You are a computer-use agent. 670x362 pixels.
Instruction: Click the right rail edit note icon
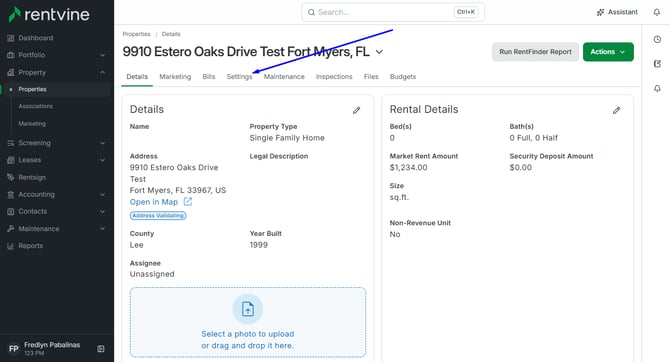(x=657, y=64)
